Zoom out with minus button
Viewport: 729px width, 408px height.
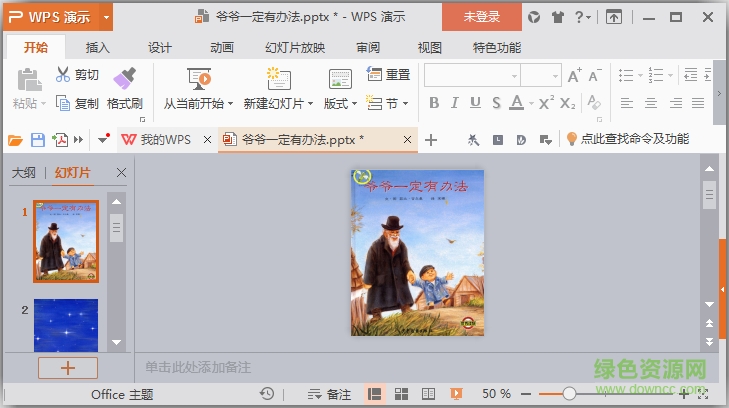tap(526, 395)
